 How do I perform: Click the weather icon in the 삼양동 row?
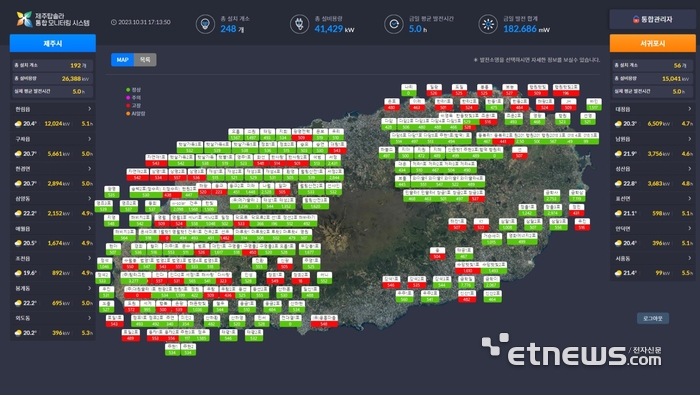pyautogui.click(x=18, y=213)
